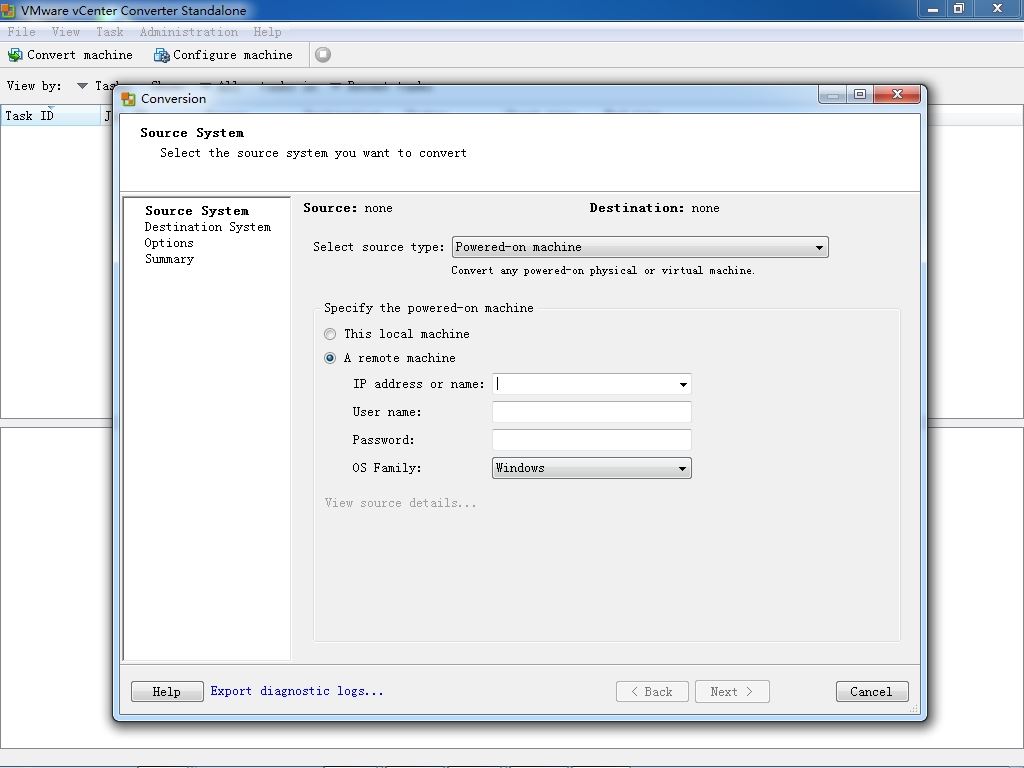Click View source details link
This screenshot has height=768, width=1024.
pos(400,503)
